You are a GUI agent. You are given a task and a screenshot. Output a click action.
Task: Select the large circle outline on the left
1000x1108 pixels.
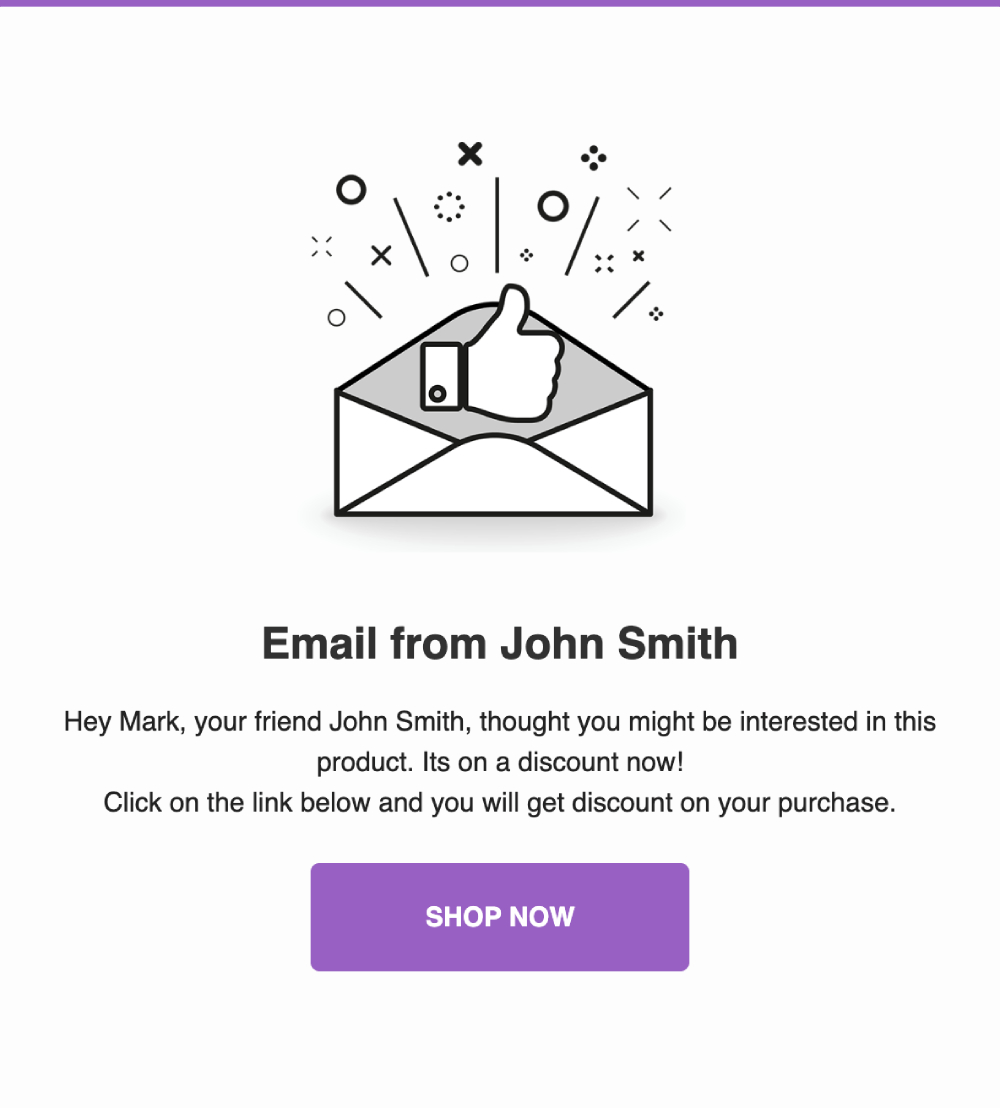351,187
